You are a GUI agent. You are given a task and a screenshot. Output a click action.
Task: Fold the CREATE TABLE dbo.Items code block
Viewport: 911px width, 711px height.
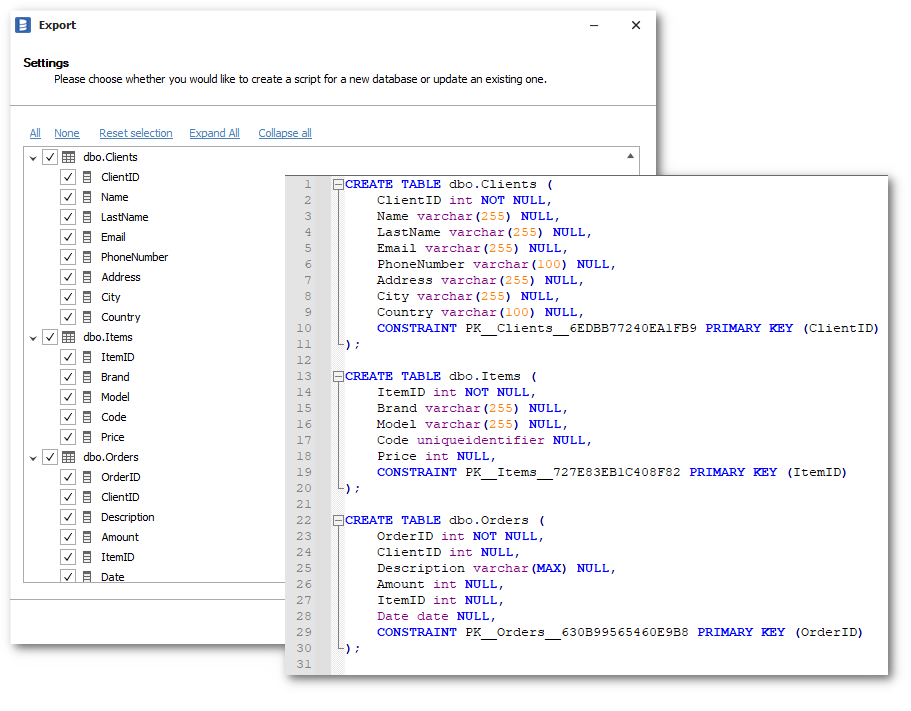point(338,376)
